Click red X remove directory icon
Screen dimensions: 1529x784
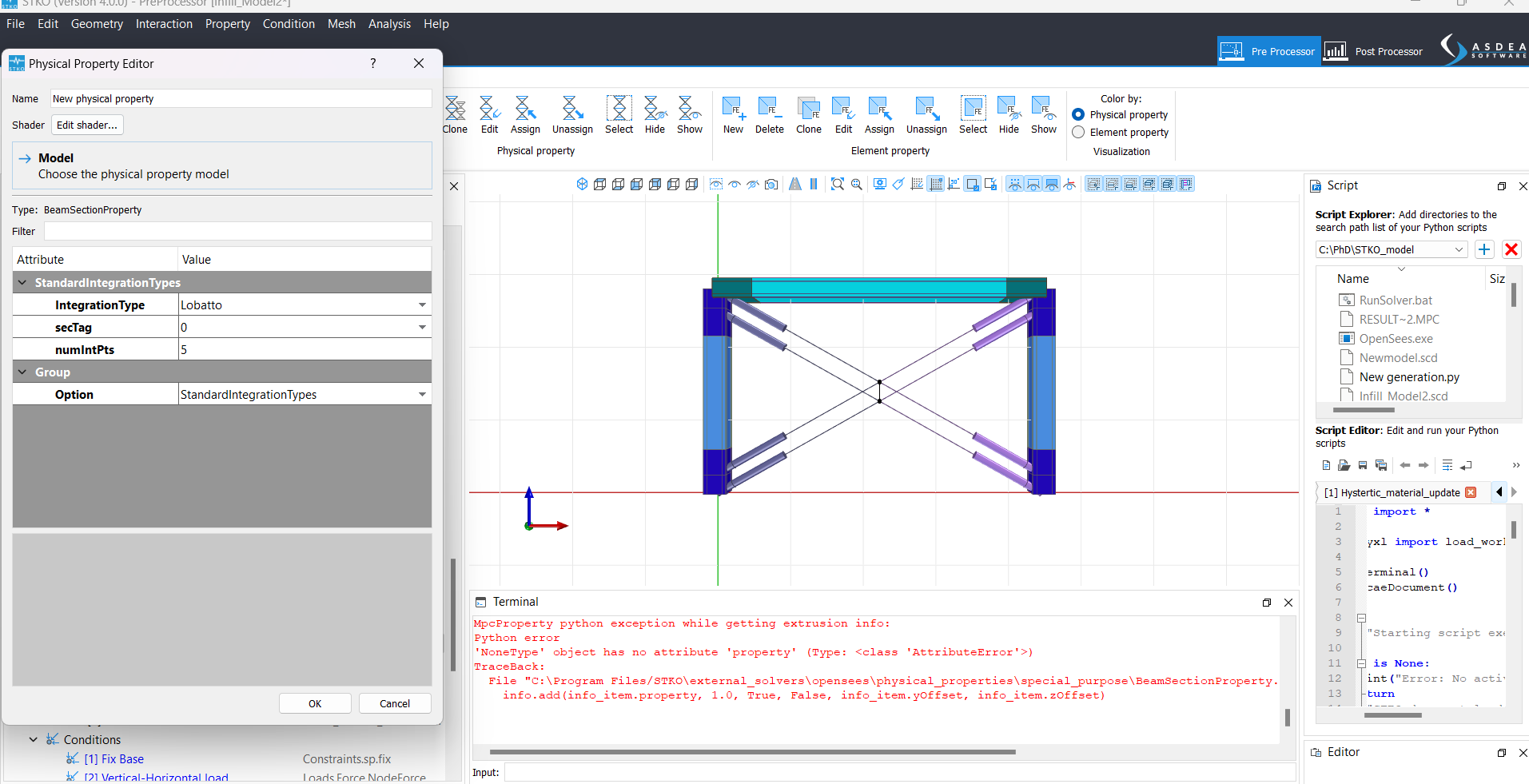tap(1511, 249)
